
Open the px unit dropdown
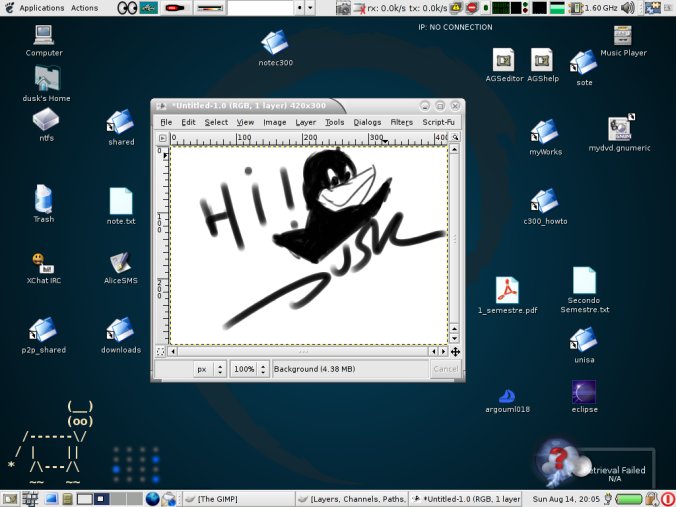pos(210,369)
